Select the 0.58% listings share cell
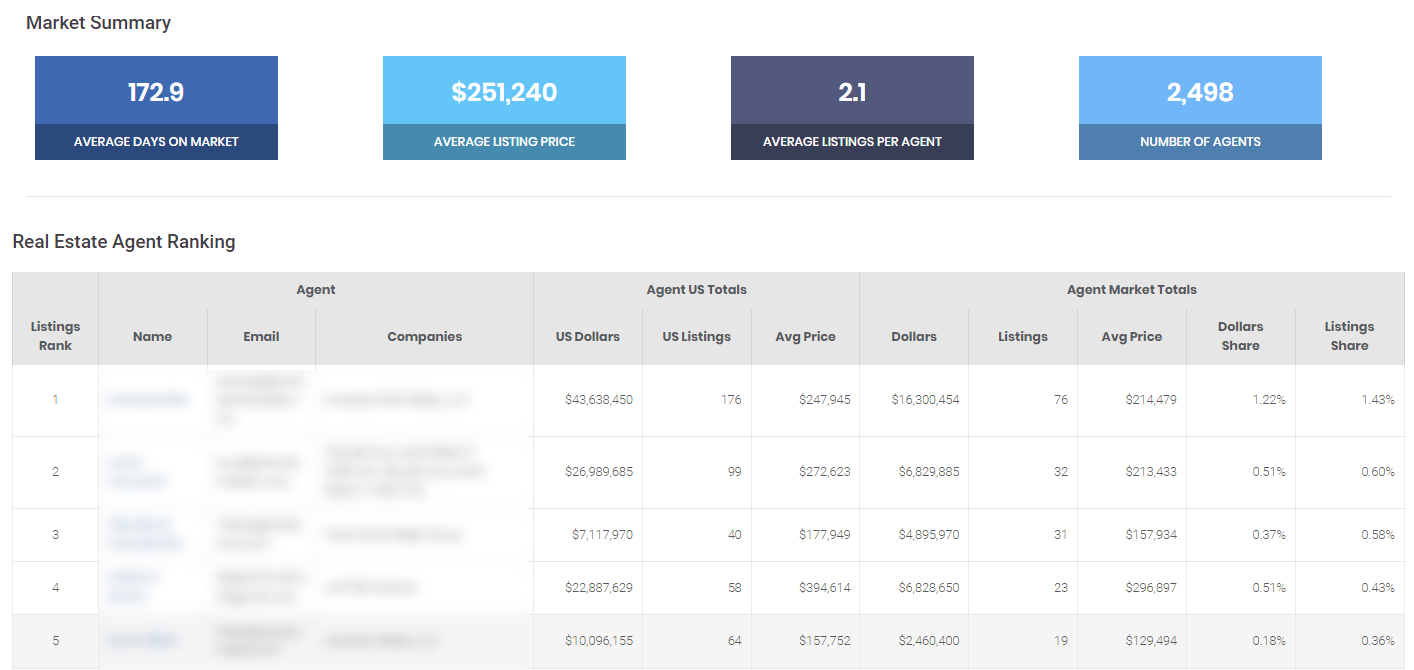Image resolution: width=1414 pixels, height=670 pixels. click(x=1349, y=535)
